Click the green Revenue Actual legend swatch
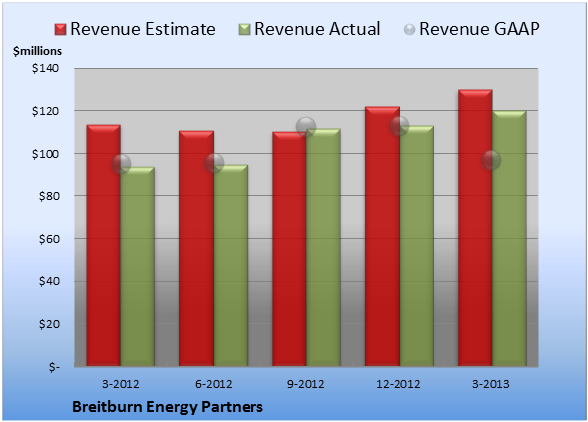588x422 pixels. (x=244, y=30)
